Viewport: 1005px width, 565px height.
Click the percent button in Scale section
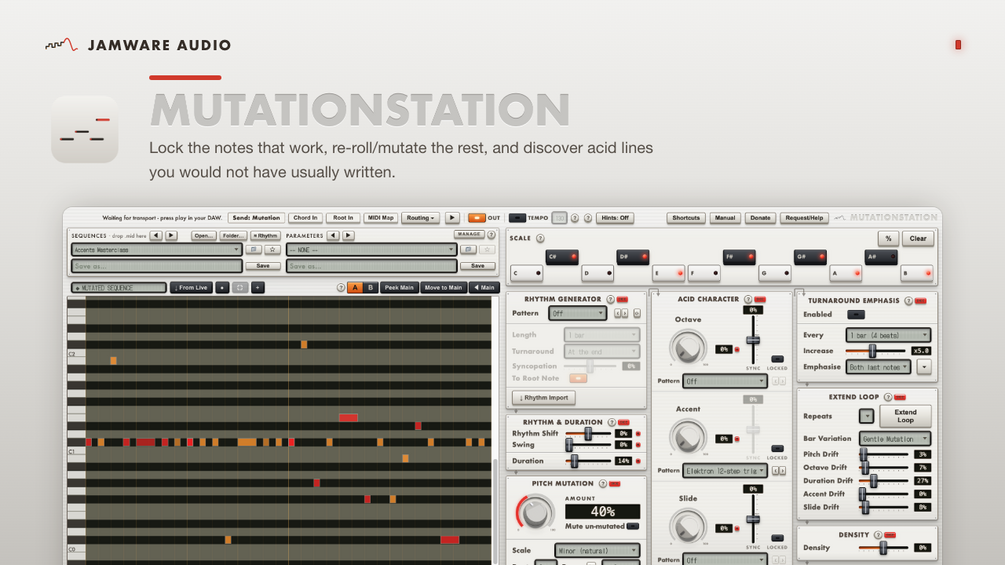[x=888, y=238]
